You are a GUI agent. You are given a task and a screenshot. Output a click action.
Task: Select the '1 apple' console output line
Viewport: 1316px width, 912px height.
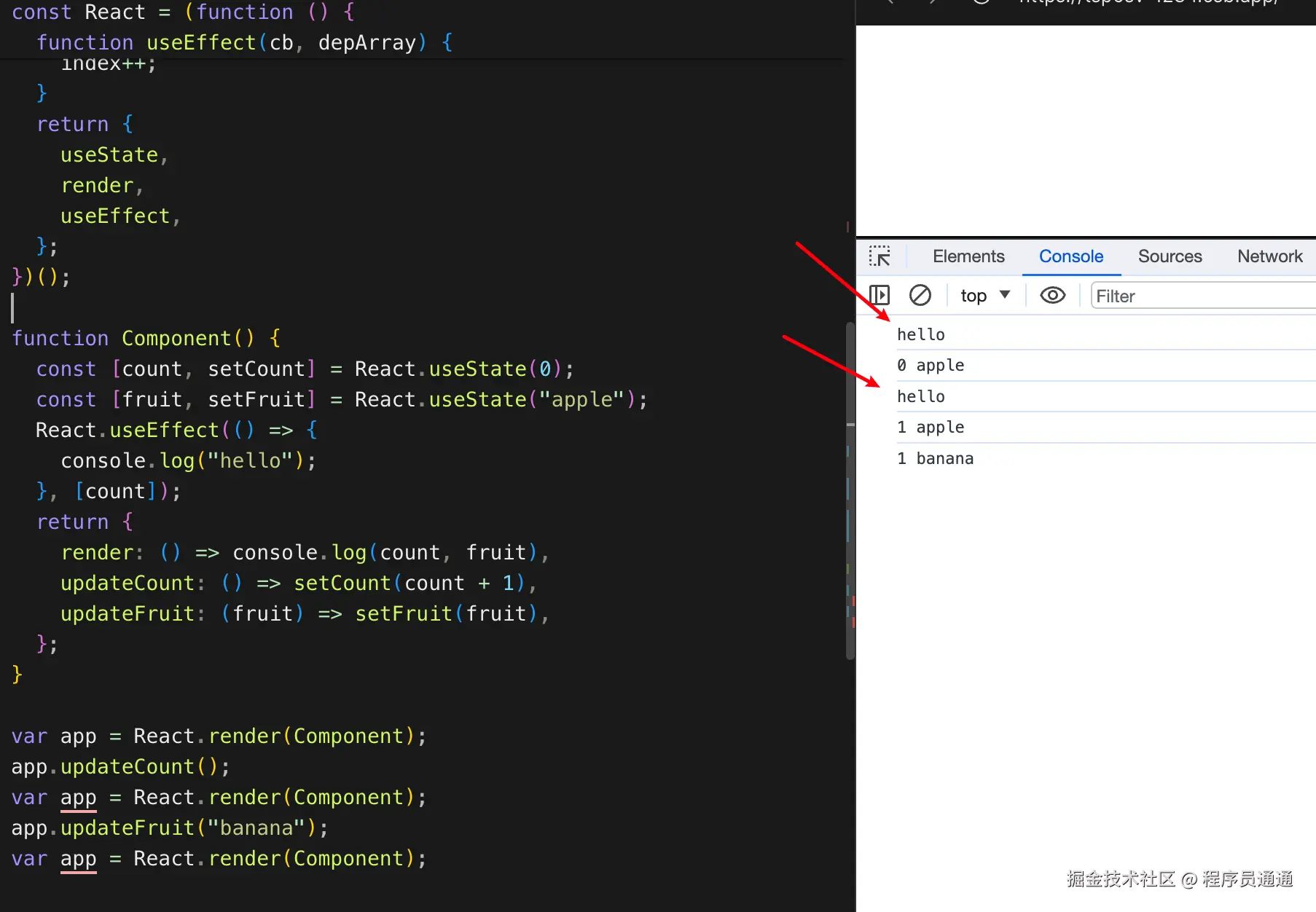click(931, 427)
